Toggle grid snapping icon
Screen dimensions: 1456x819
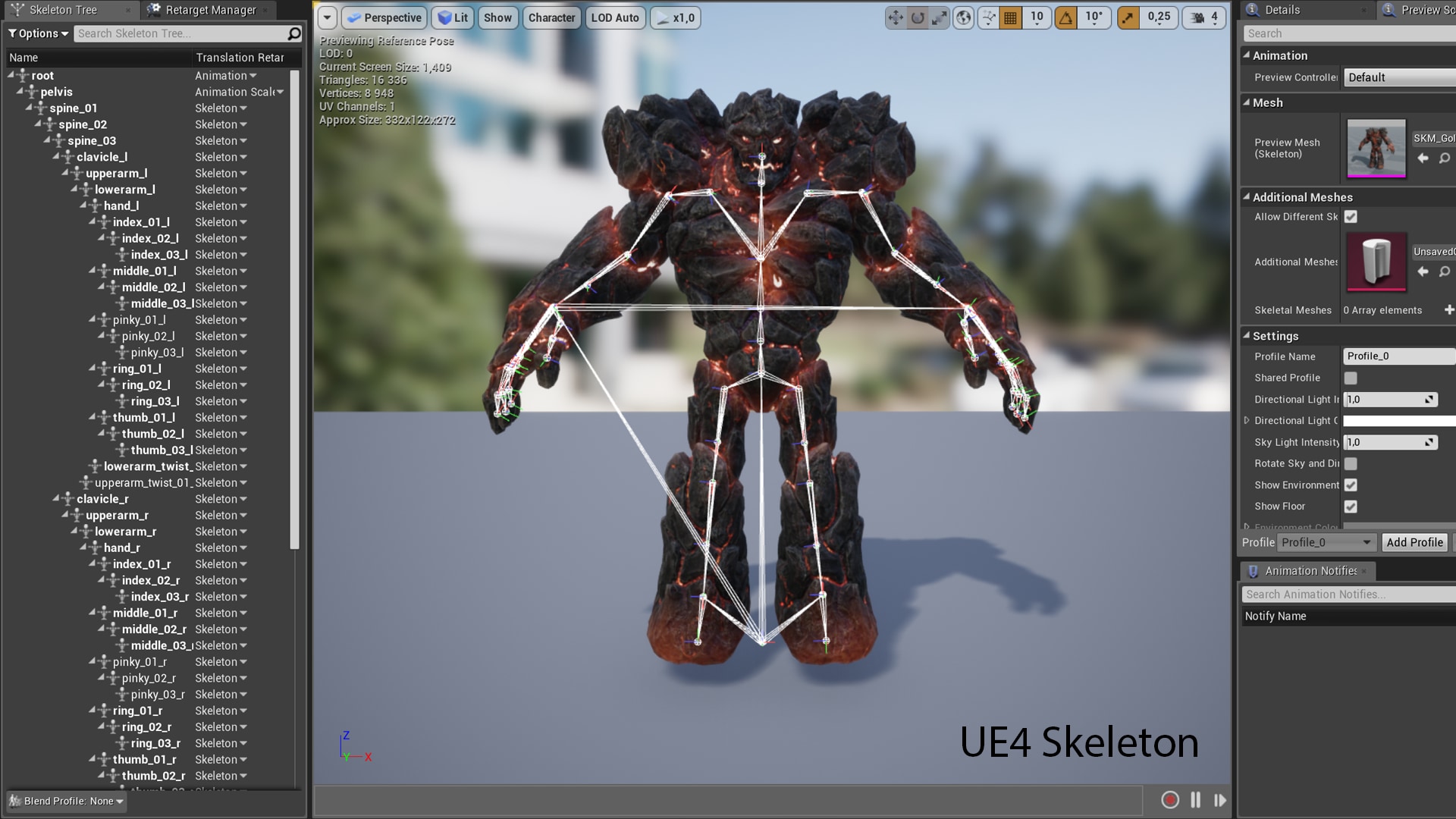click(1011, 17)
